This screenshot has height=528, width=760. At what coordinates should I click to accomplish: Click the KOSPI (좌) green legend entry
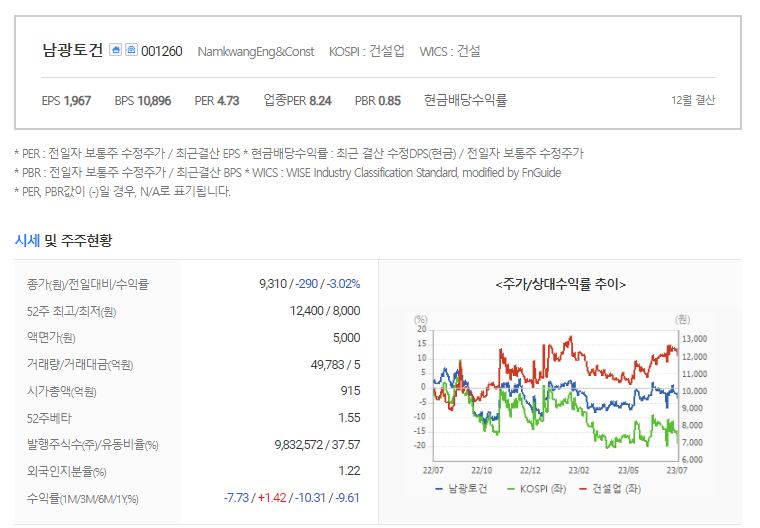tap(536, 489)
